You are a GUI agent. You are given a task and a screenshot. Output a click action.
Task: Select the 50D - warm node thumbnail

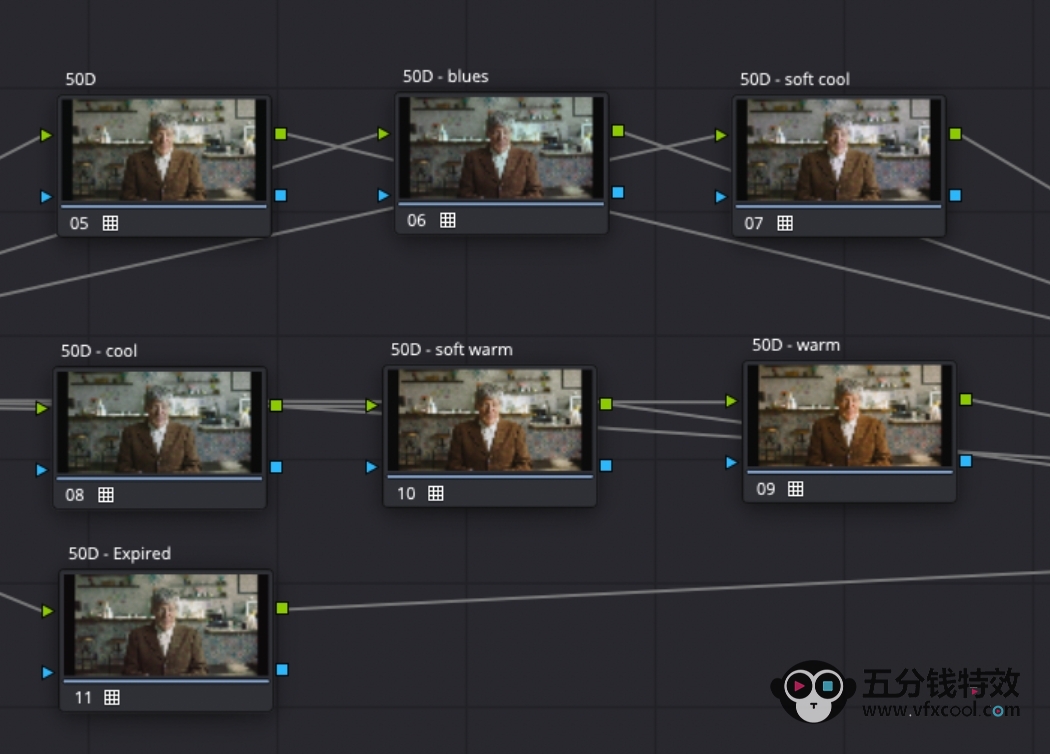[x=849, y=416]
